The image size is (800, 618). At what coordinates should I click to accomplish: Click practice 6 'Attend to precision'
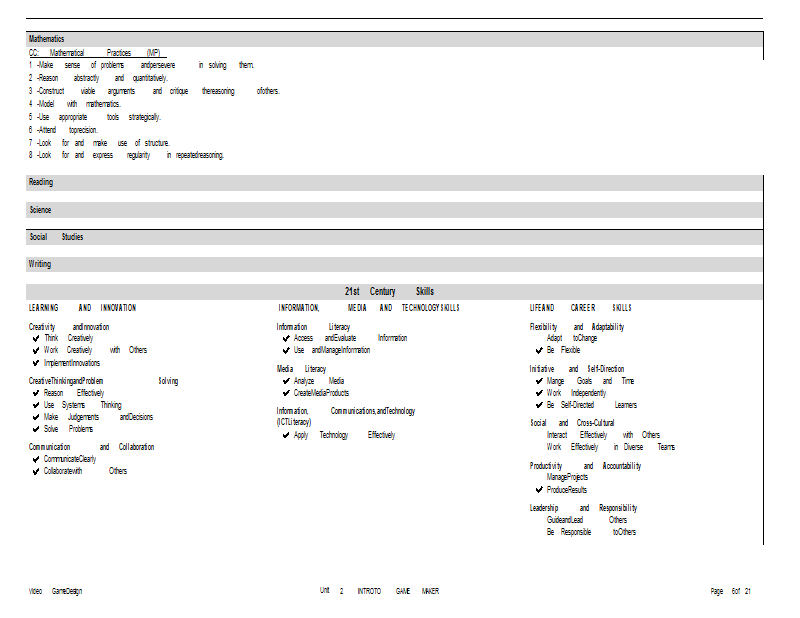click(x=63, y=130)
